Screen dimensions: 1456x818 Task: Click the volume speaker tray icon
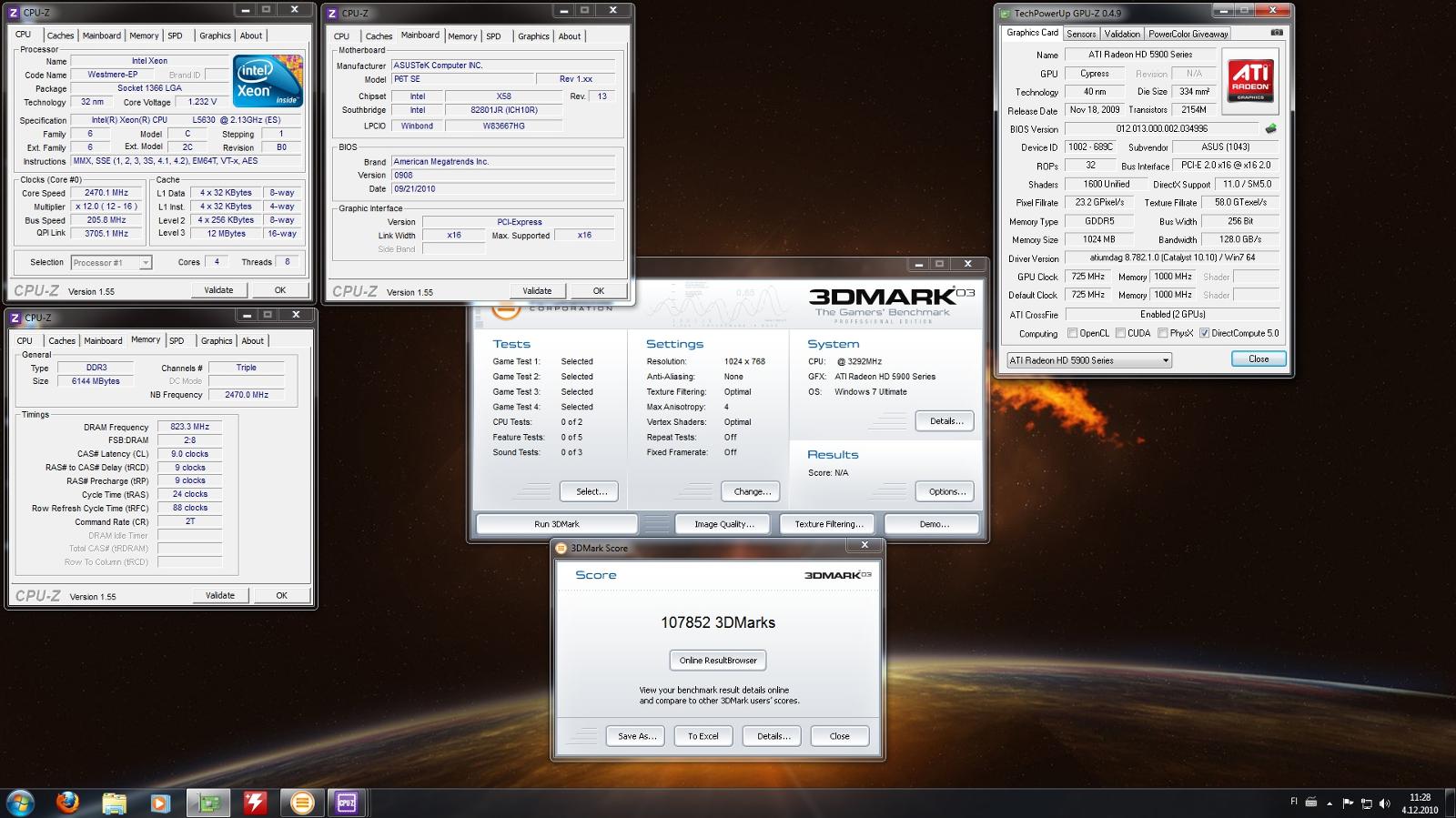(1384, 803)
